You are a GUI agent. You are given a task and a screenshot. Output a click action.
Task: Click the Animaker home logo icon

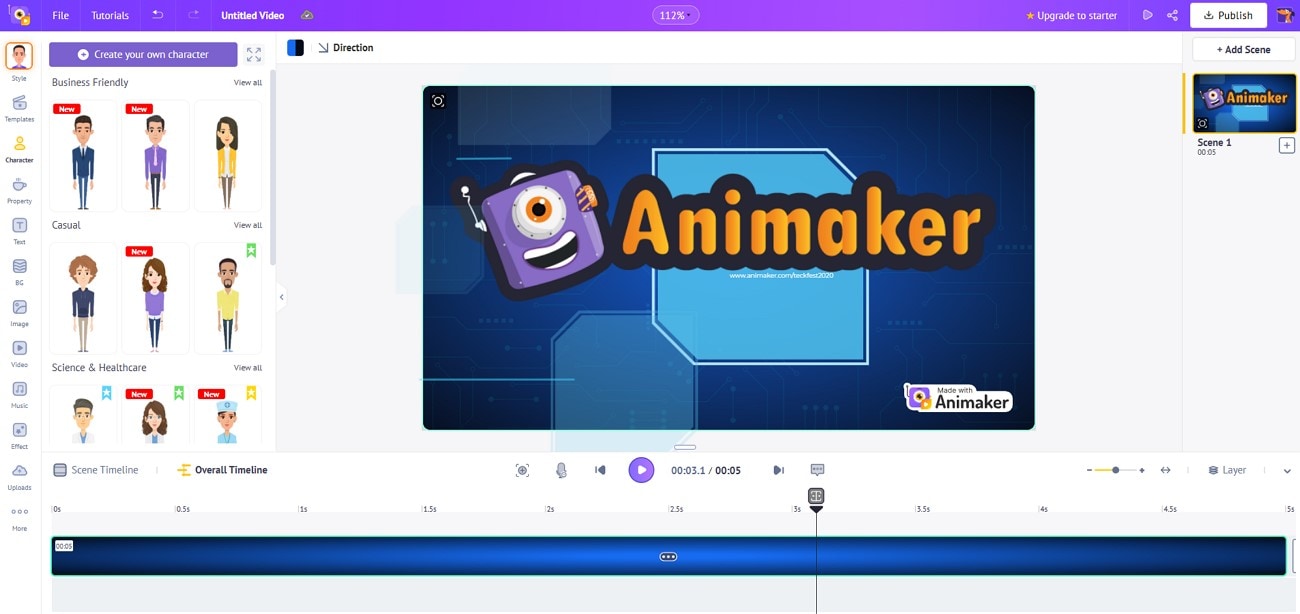click(x=19, y=15)
